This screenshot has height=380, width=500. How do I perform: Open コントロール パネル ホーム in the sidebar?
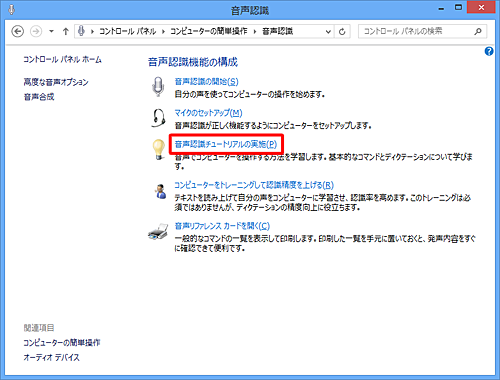pos(62,60)
